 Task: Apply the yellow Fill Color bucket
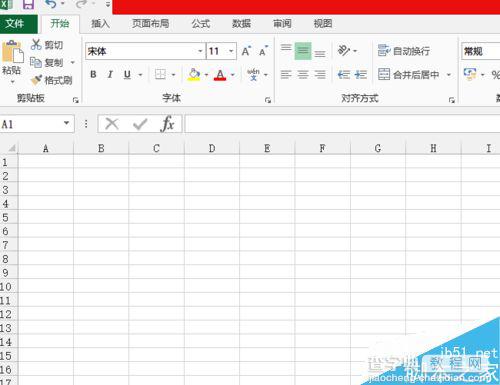[x=194, y=74]
